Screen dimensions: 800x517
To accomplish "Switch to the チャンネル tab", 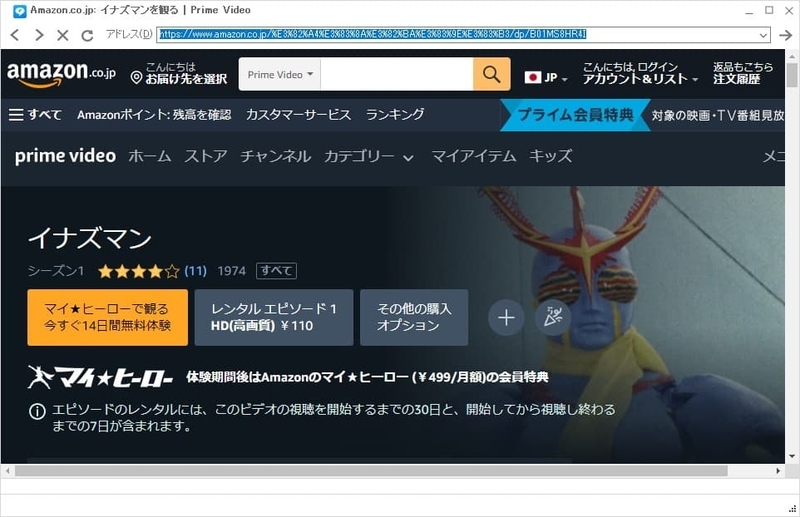I will 276,156.
